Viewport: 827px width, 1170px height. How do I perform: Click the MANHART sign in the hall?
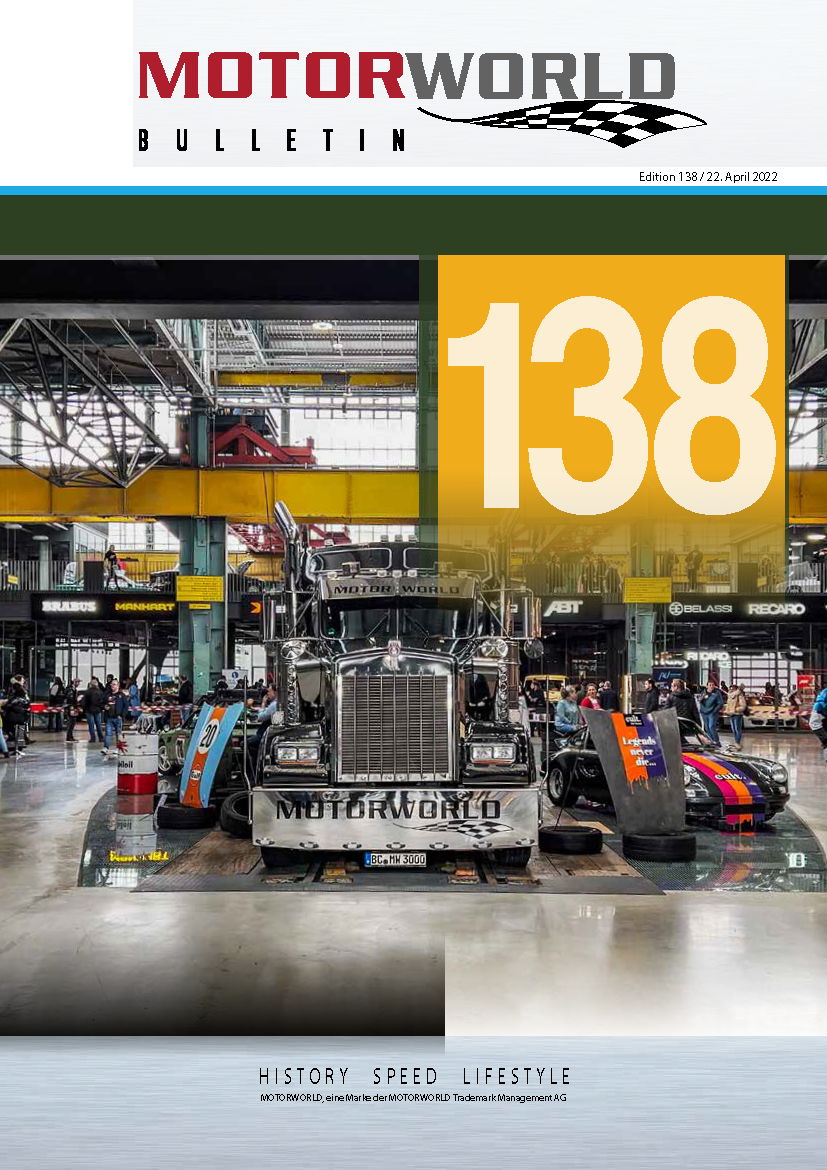[x=145, y=607]
